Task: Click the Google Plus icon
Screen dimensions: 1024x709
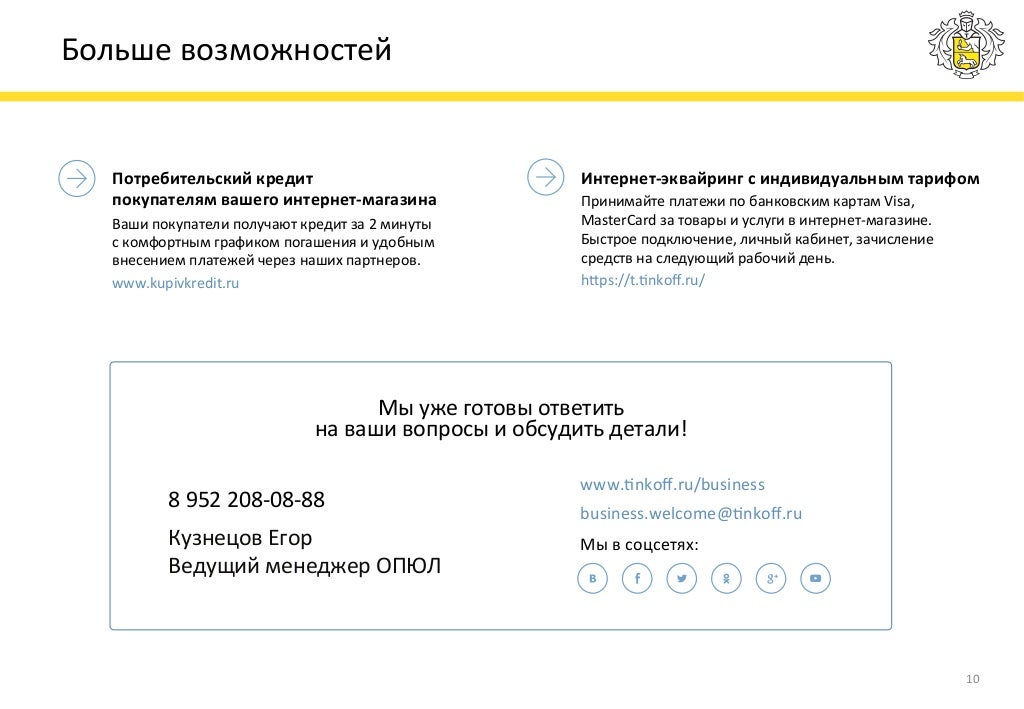Action: pos(771,578)
